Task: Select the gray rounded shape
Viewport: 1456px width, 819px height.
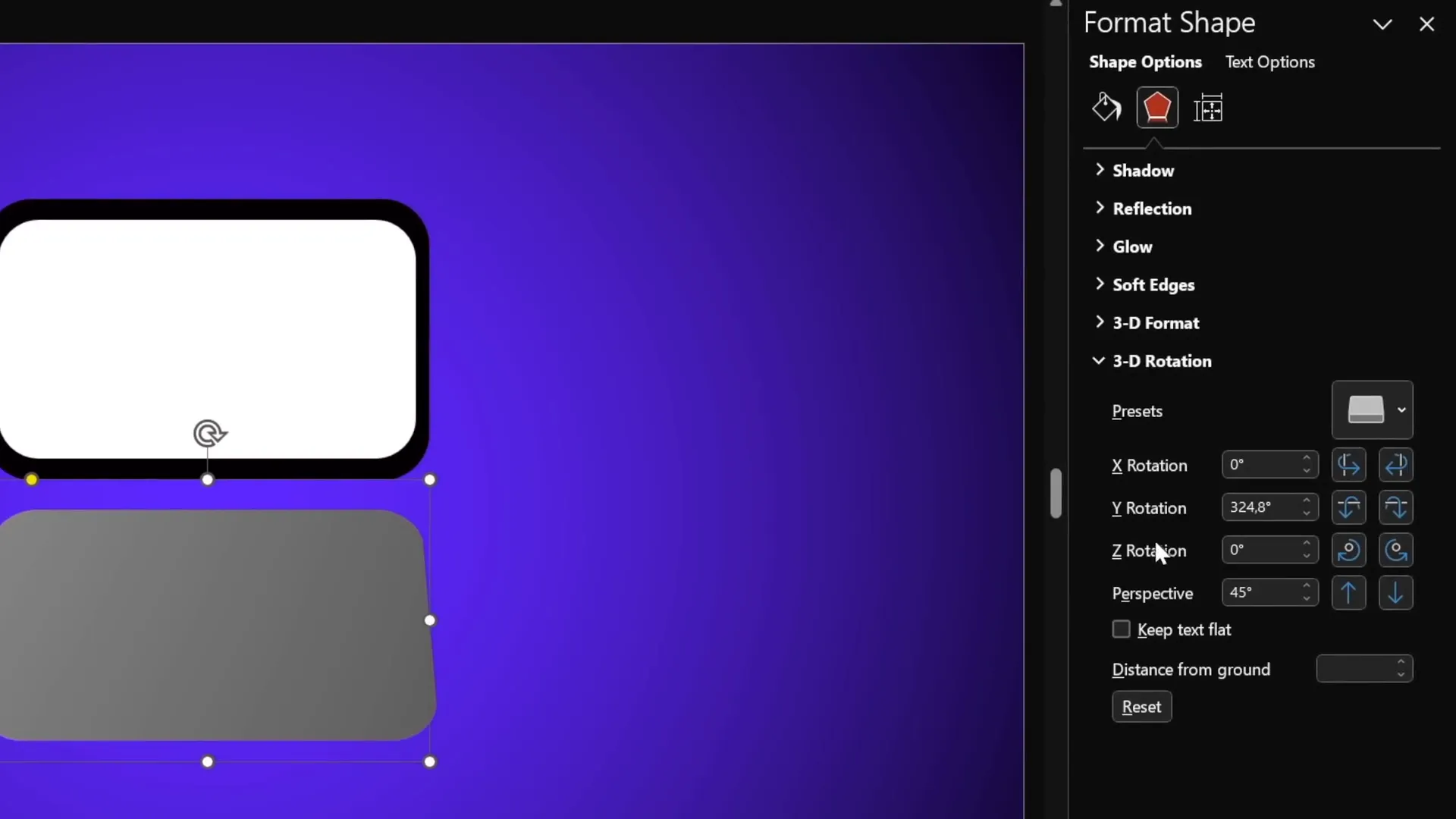Action: (216, 625)
